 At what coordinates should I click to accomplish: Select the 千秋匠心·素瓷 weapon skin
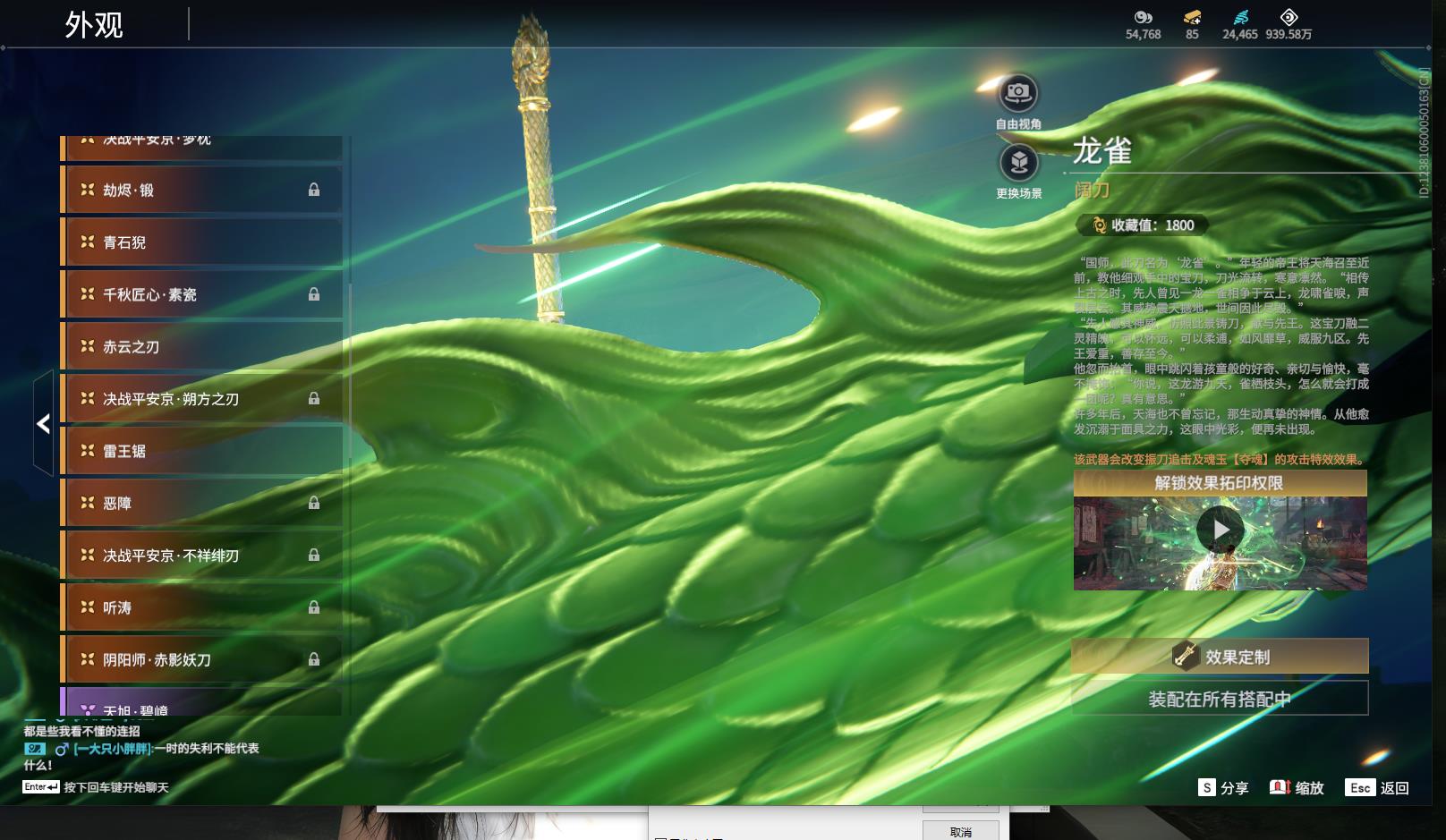pos(201,294)
